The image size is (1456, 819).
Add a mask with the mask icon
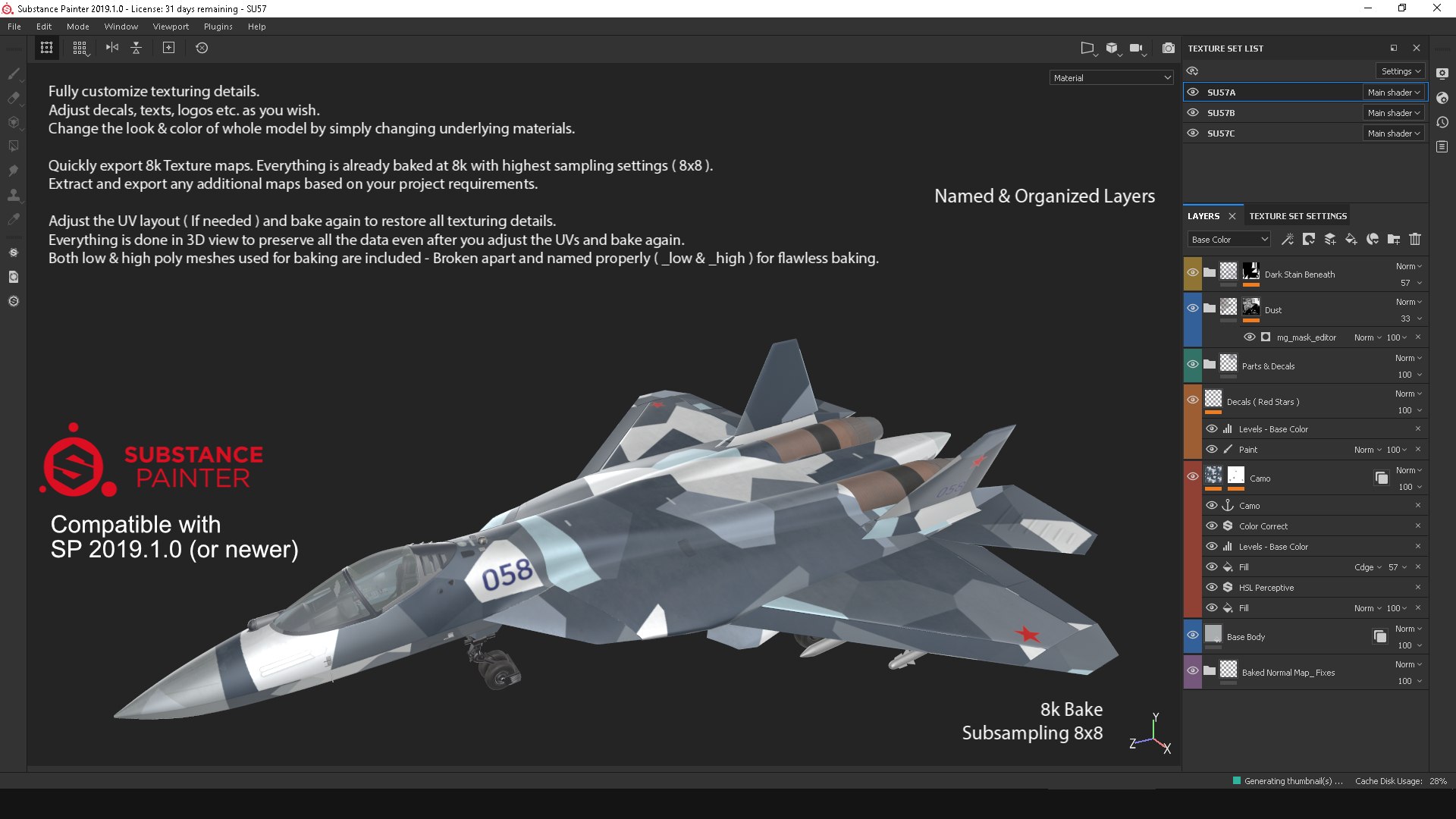(x=1308, y=240)
